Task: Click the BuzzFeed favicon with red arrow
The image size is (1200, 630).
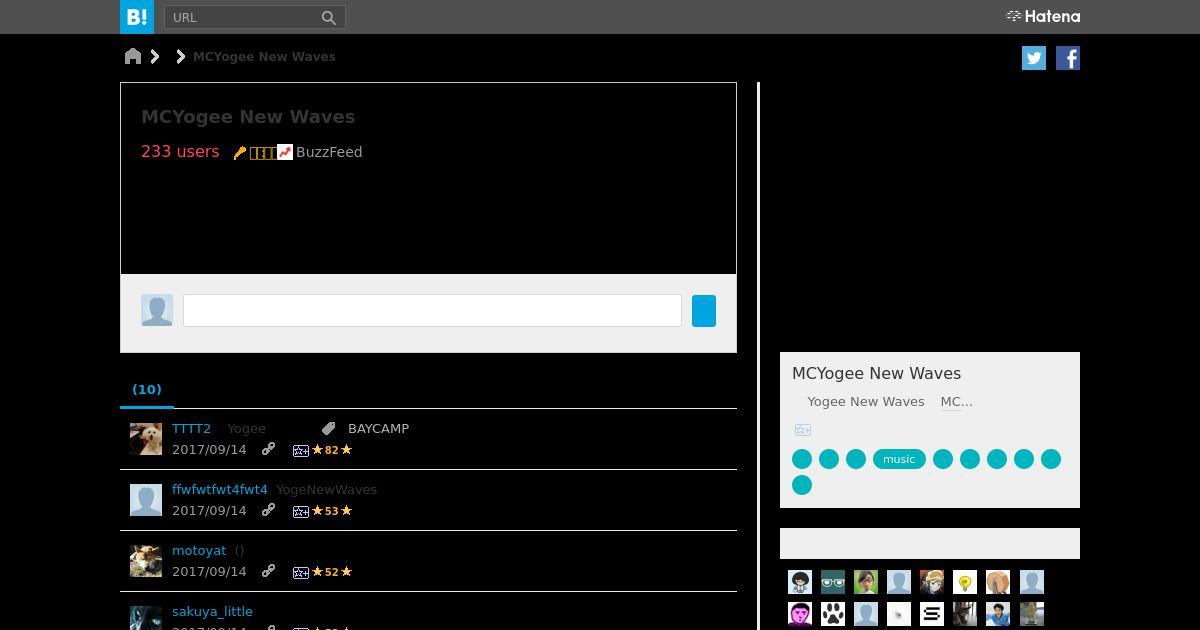Action: [285, 152]
